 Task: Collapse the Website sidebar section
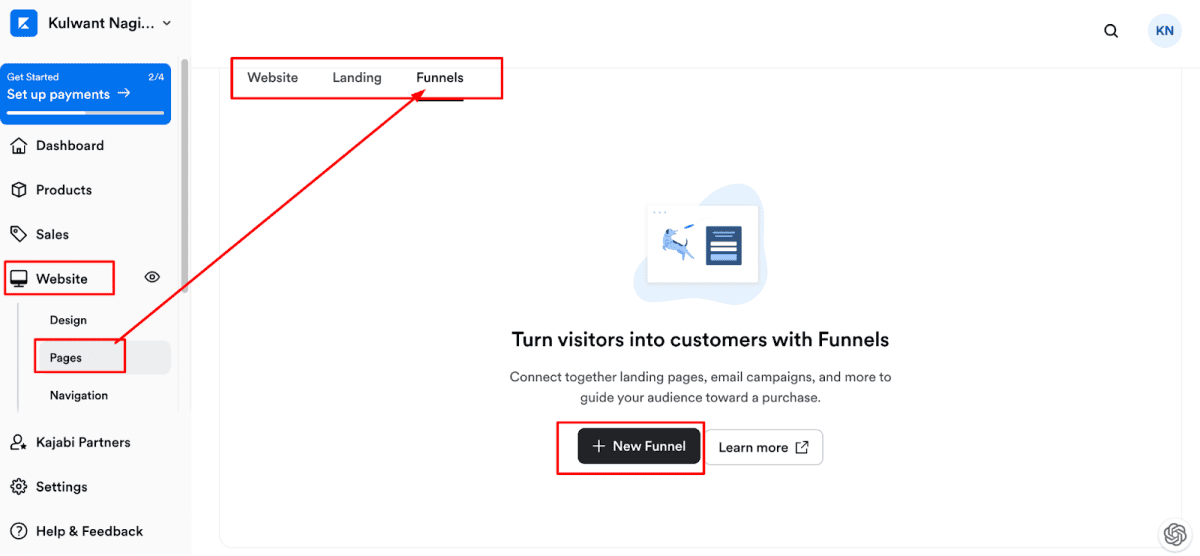(61, 279)
